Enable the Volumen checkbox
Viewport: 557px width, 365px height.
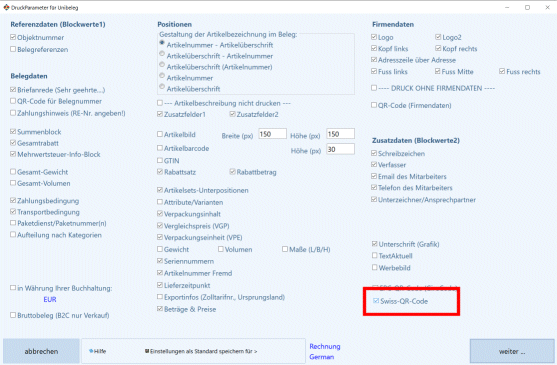(221, 249)
